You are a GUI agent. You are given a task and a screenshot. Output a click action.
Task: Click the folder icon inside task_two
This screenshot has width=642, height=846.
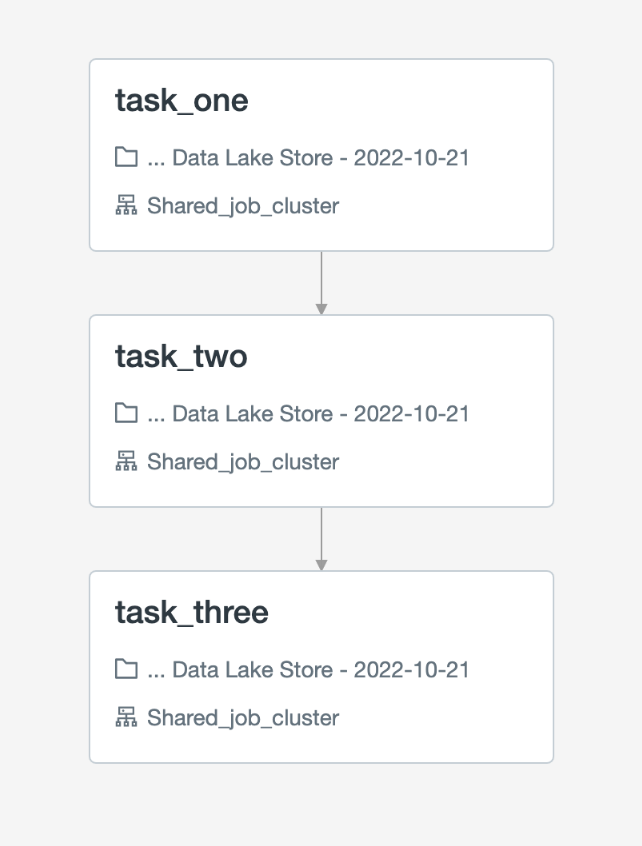pos(125,413)
